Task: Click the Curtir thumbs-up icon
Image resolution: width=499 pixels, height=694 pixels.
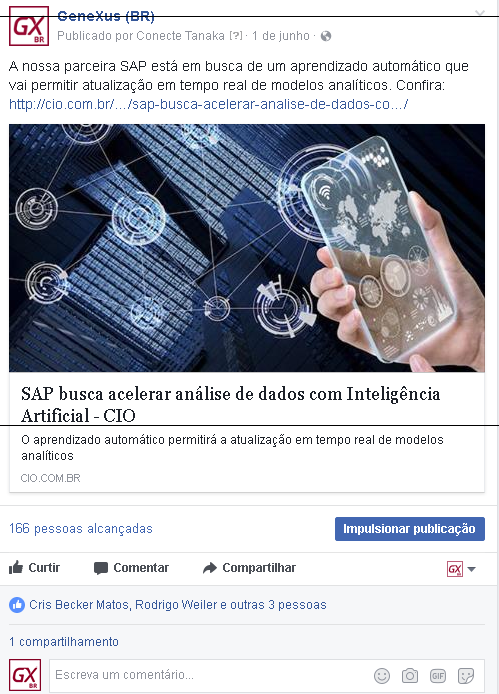Action: 16,567
